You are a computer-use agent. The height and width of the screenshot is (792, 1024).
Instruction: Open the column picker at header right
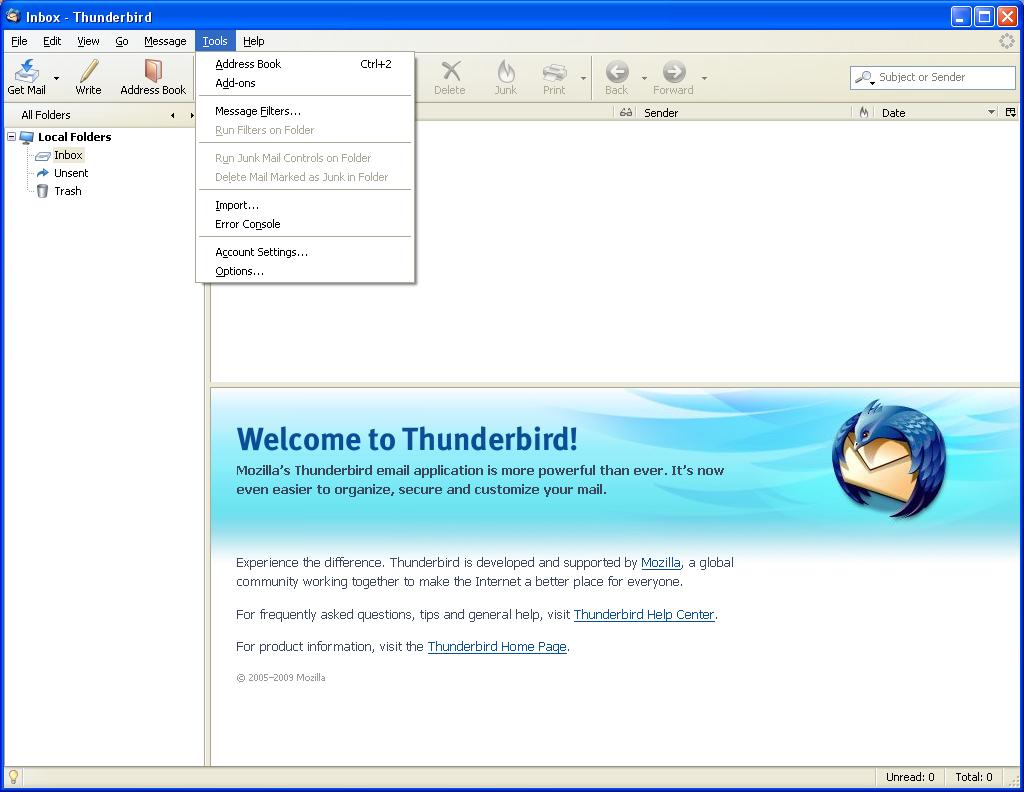point(1010,112)
